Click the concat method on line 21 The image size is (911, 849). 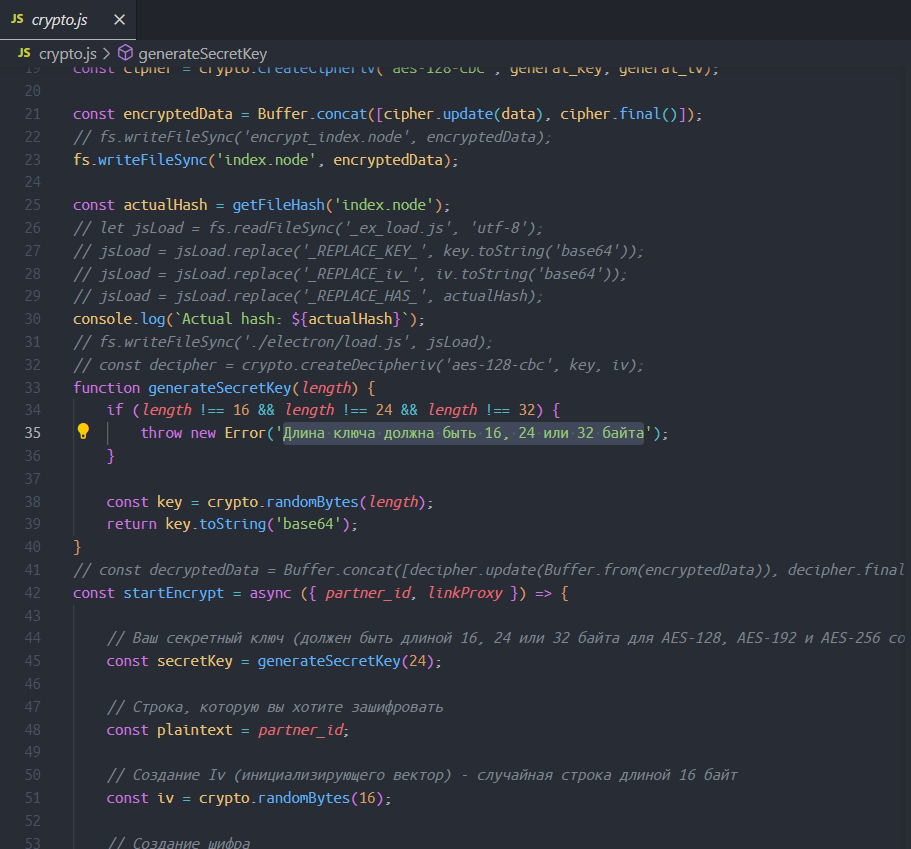(x=342, y=114)
